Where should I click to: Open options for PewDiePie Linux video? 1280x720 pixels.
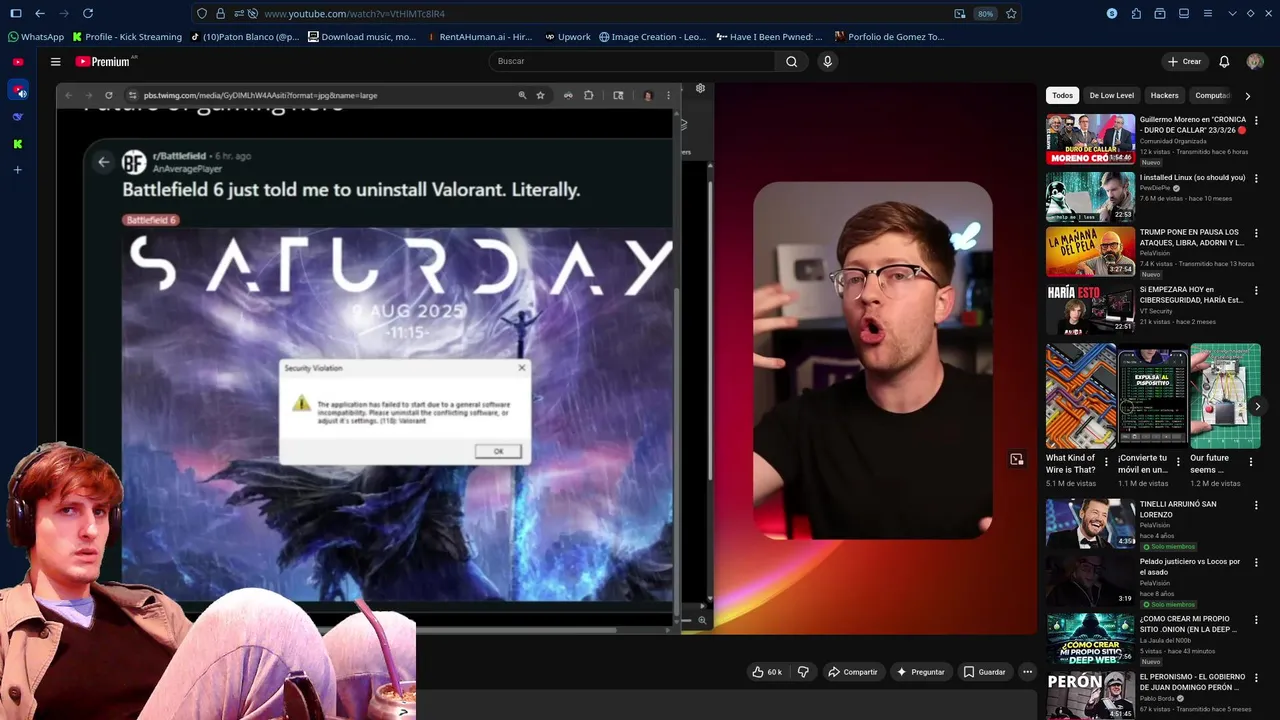point(1256,178)
